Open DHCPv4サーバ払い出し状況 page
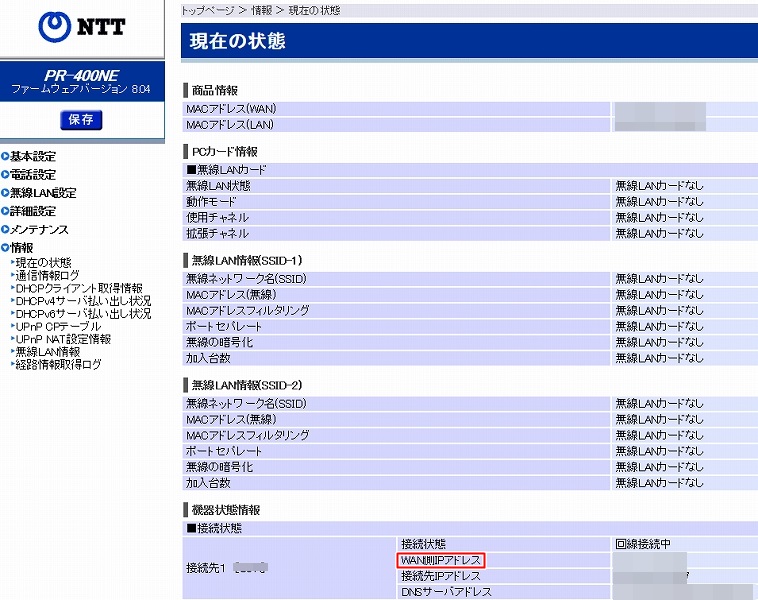758x600 pixels. click(x=83, y=301)
